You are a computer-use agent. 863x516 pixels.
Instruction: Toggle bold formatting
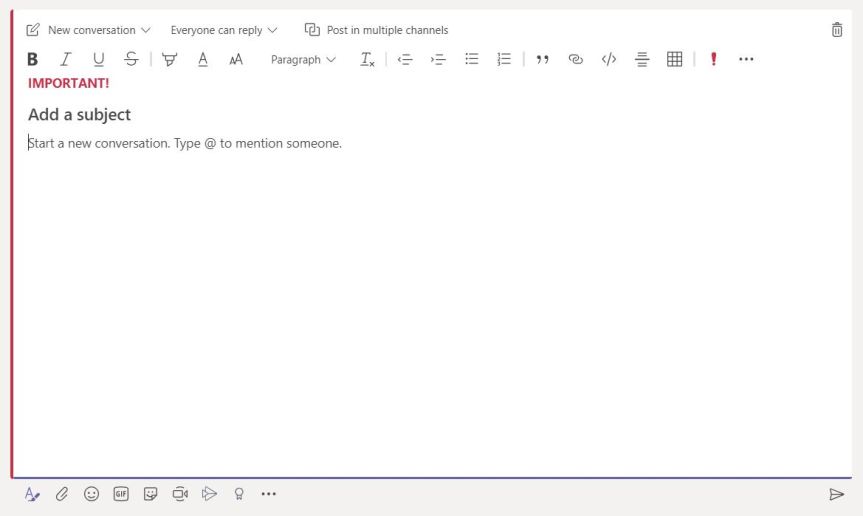[32, 59]
